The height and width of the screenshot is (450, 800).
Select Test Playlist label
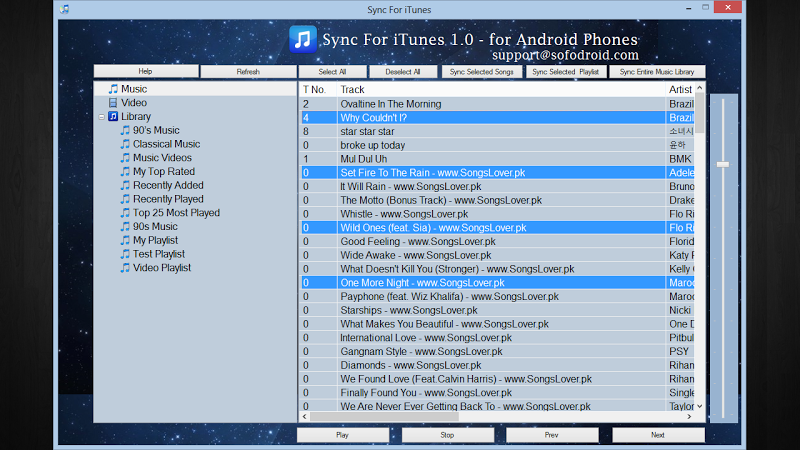[159, 254]
